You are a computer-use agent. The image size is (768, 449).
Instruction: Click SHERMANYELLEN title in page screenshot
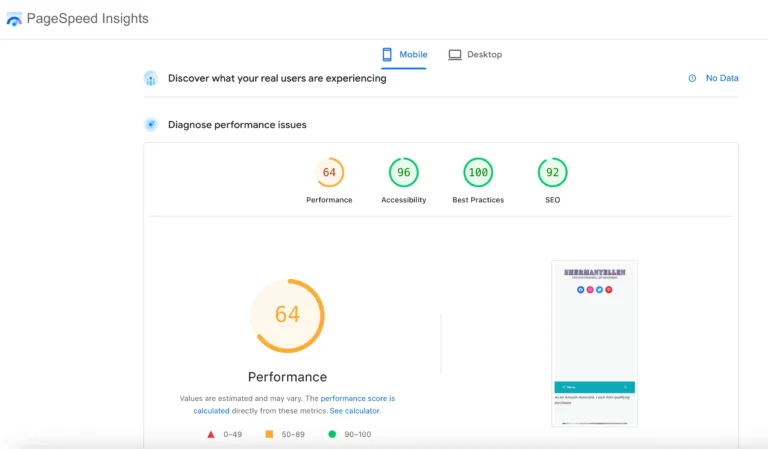(x=595, y=272)
